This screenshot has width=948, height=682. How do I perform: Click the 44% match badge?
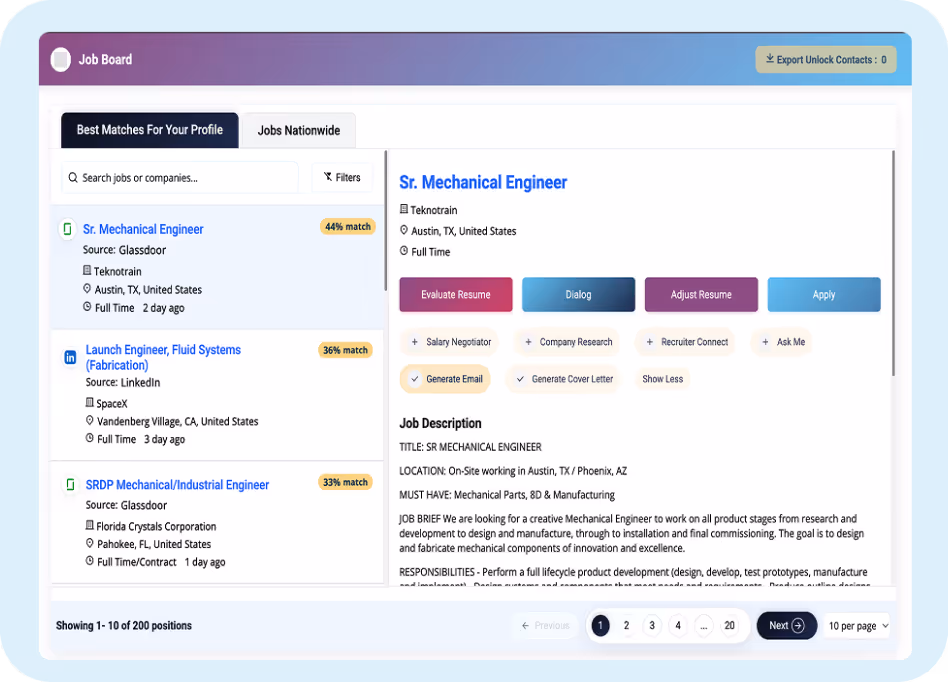tap(348, 227)
